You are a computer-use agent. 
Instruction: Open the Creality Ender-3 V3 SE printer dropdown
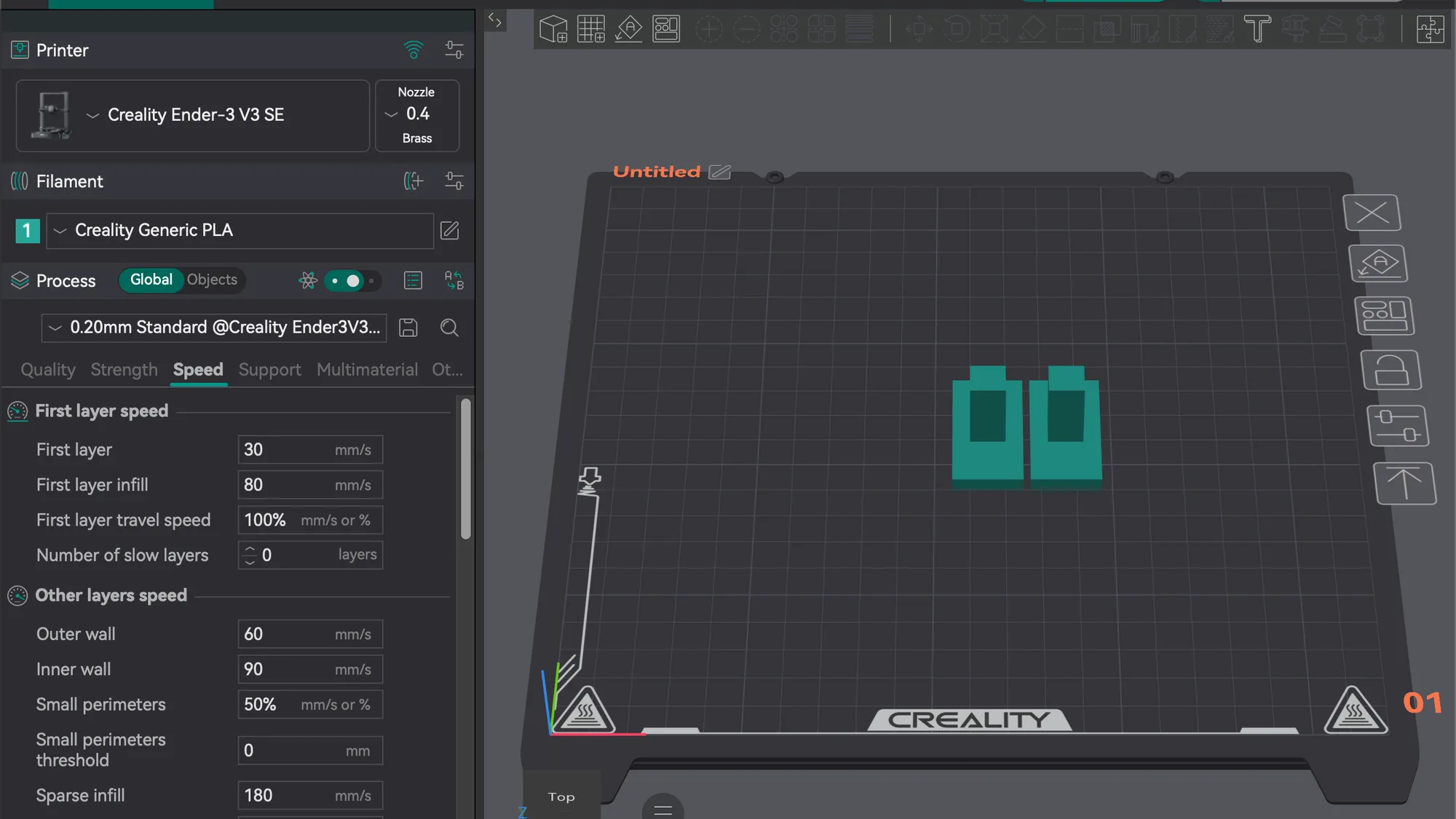pos(193,116)
